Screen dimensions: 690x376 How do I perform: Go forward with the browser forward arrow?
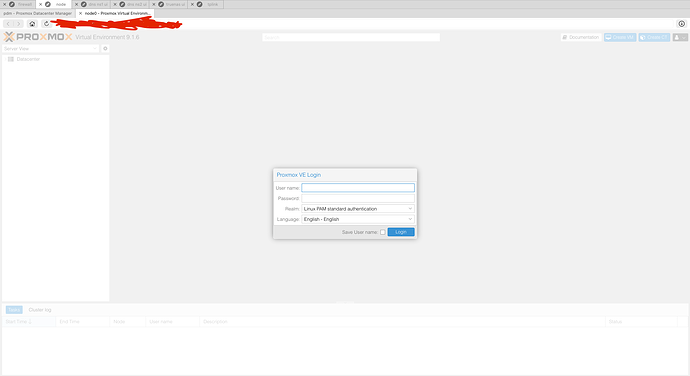(x=18, y=24)
